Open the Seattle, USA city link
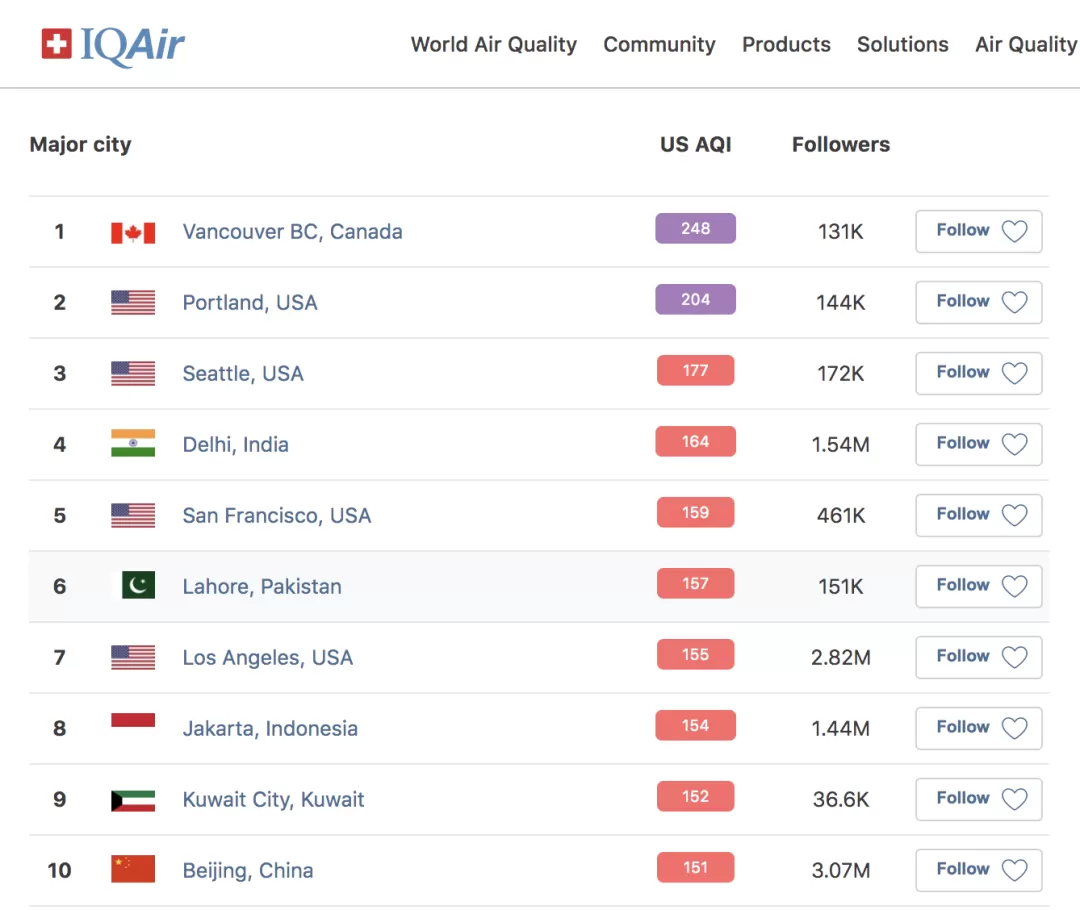The height and width of the screenshot is (910, 1080). coord(242,373)
